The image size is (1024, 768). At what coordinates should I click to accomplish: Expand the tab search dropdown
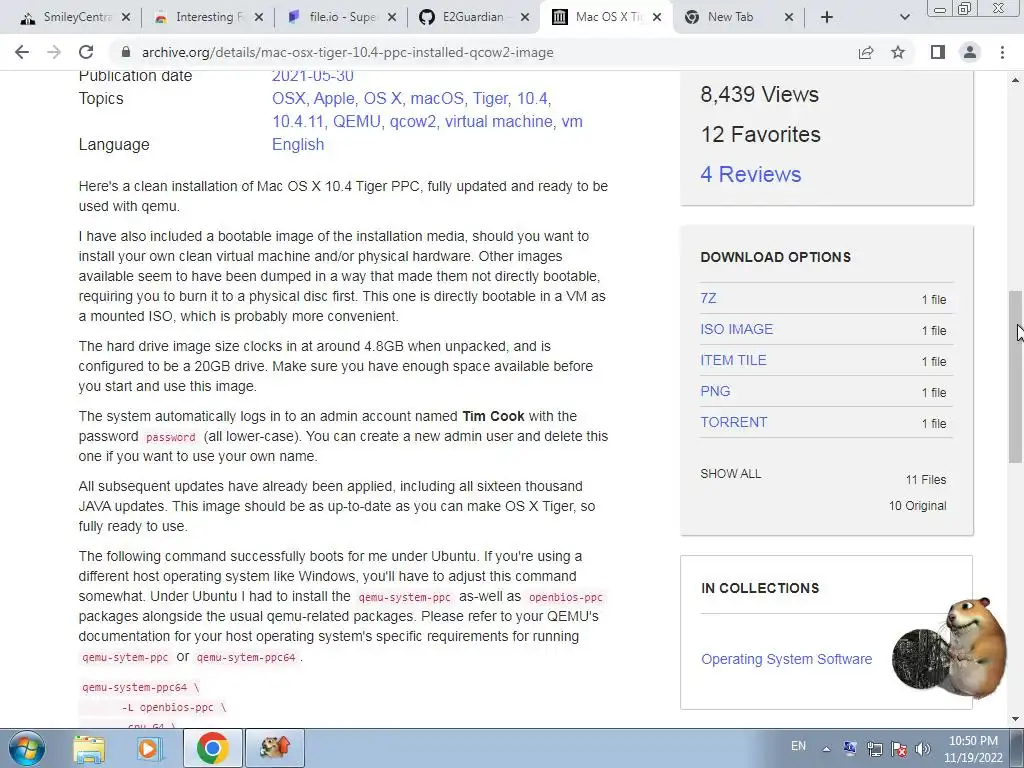pos(904,18)
